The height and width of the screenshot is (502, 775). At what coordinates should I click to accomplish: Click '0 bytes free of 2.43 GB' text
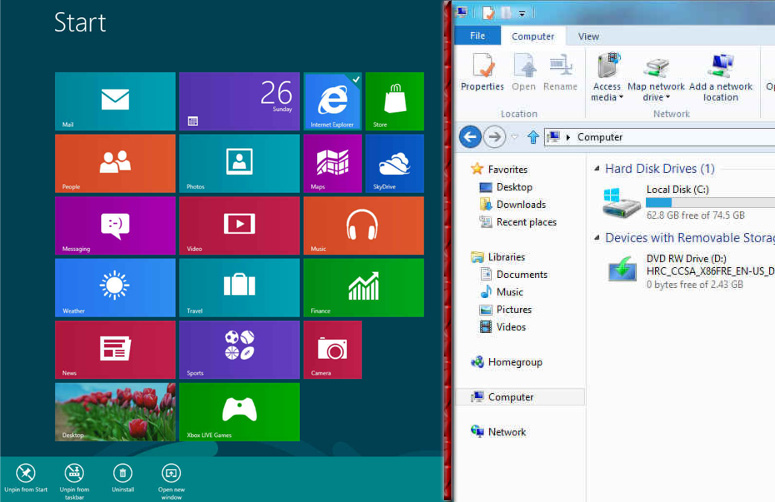(x=694, y=284)
